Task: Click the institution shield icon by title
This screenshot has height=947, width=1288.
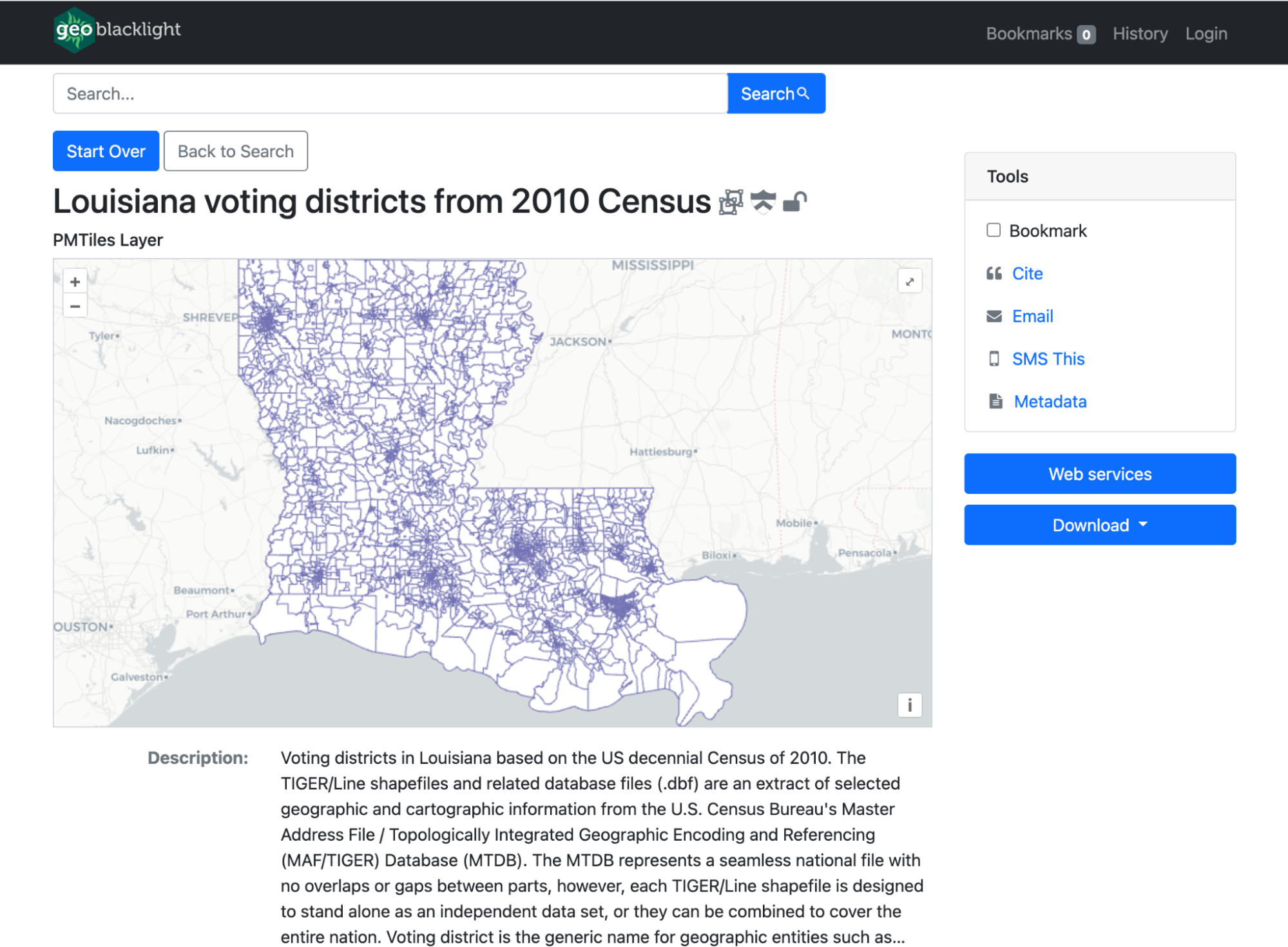Action: point(763,202)
